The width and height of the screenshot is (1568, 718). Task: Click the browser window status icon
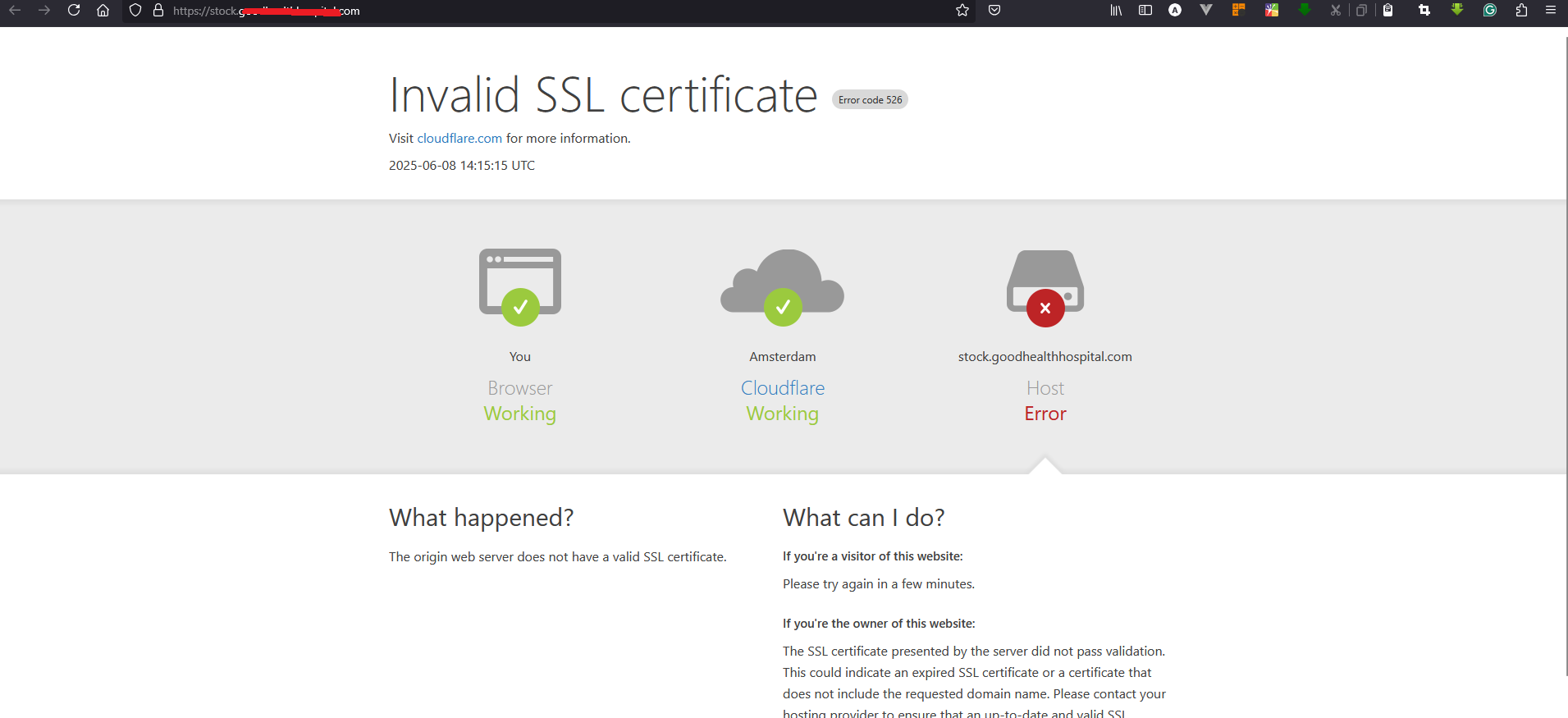pyautogui.click(x=520, y=287)
